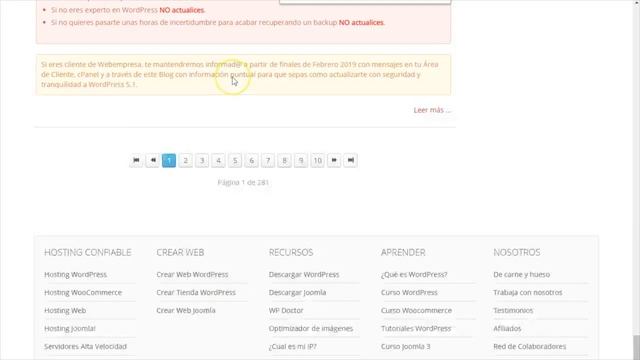The width and height of the screenshot is (640, 360).
Task: Open Hosting WordPress footer link
Action: pyautogui.click(x=76, y=274)
